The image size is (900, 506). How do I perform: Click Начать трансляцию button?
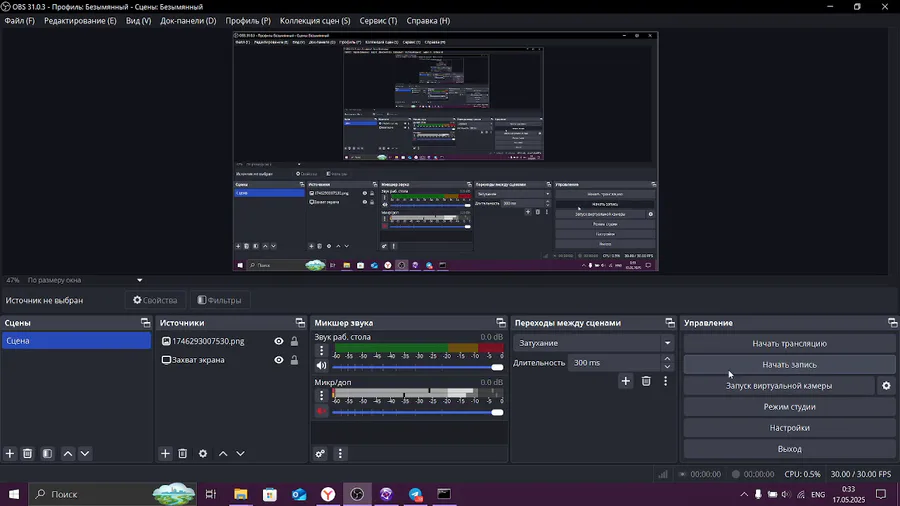click(x=789, y=344)
